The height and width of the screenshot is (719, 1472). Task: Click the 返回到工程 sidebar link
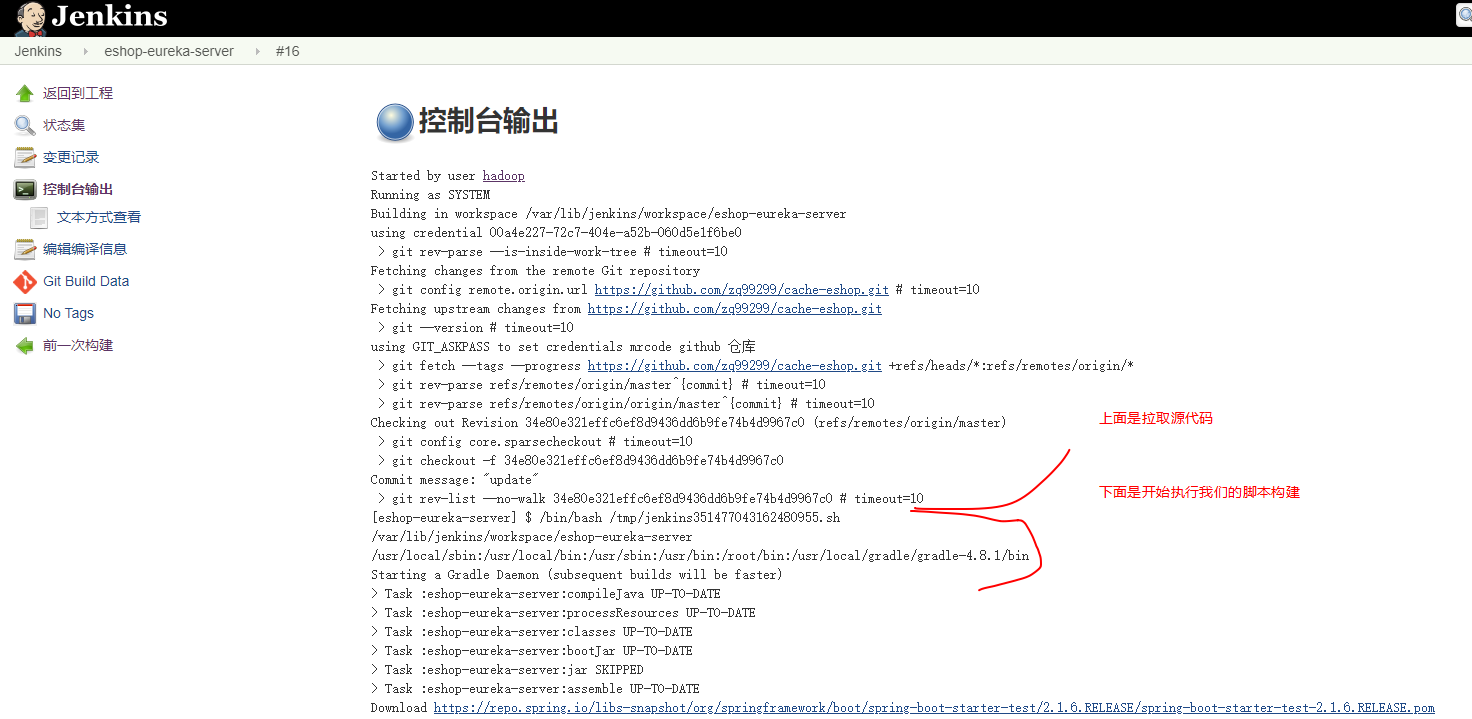[78, 93]
